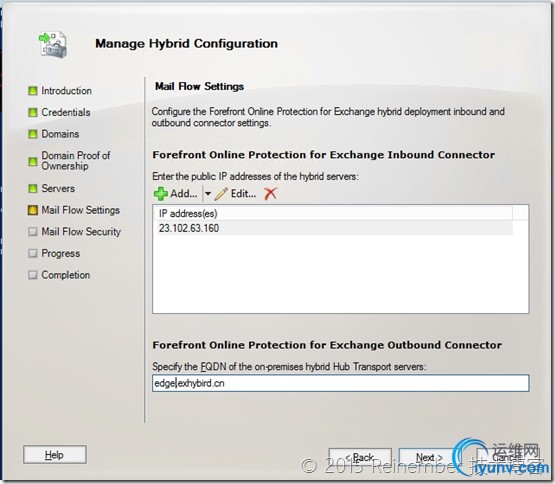Viewport: 555px width, 484px height.
Task: Click the Add... label in toolbar
Action: [x=184, y=194]
